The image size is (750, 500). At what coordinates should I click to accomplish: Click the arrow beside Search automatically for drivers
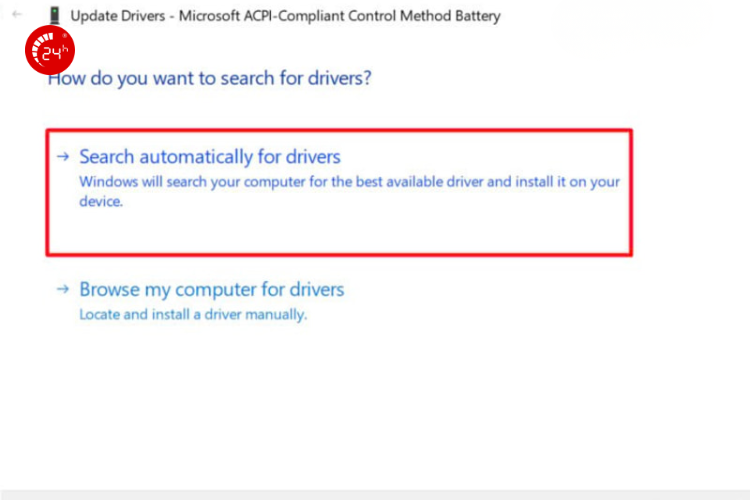63,157
